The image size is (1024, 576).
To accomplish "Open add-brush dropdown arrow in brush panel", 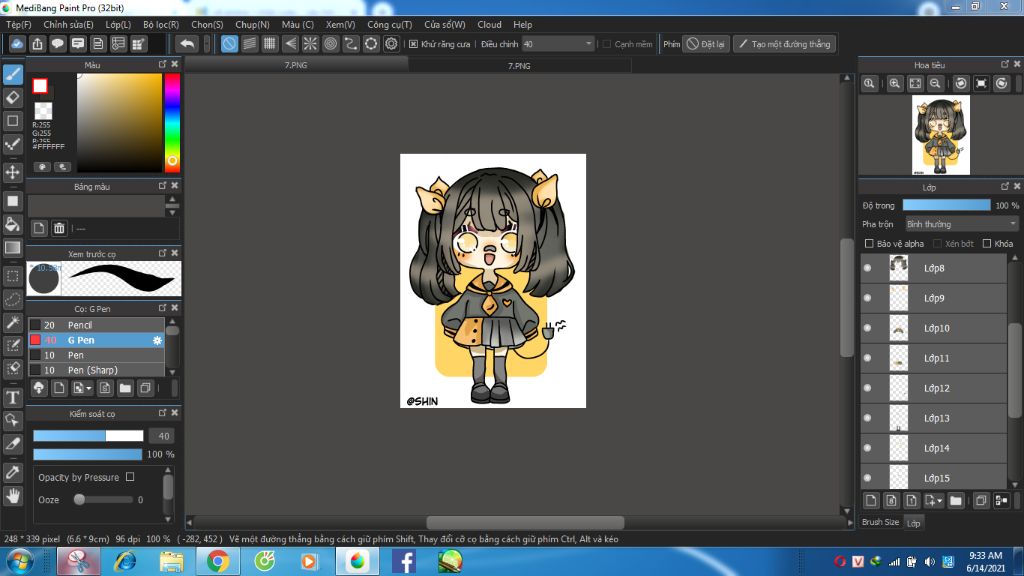I will (x=89, y=389).
